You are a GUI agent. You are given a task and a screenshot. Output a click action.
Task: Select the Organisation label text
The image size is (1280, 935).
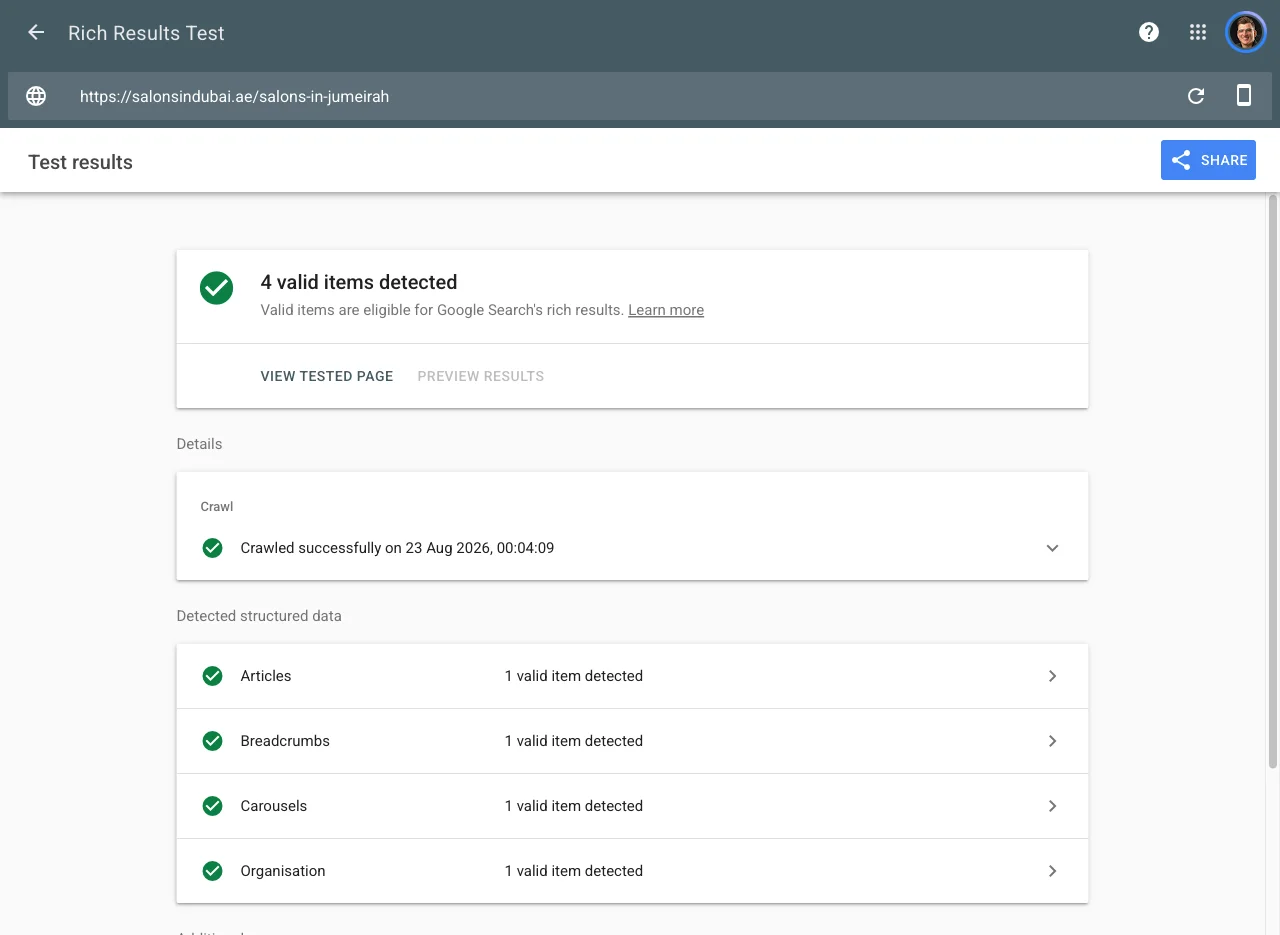283,871
